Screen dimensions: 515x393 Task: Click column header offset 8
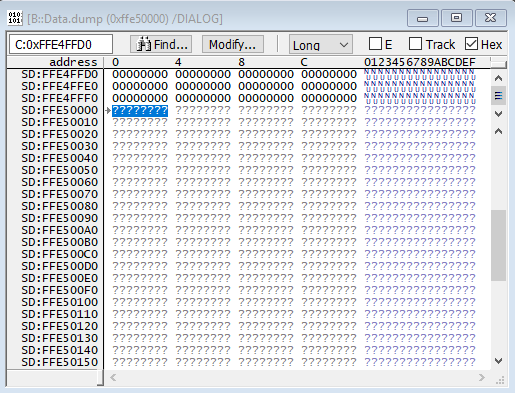coord(241,62)
